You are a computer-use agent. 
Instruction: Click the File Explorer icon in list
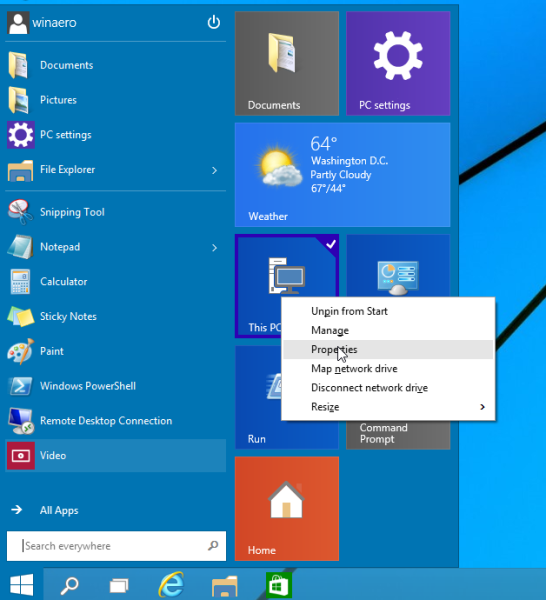(x=20, y=170)
